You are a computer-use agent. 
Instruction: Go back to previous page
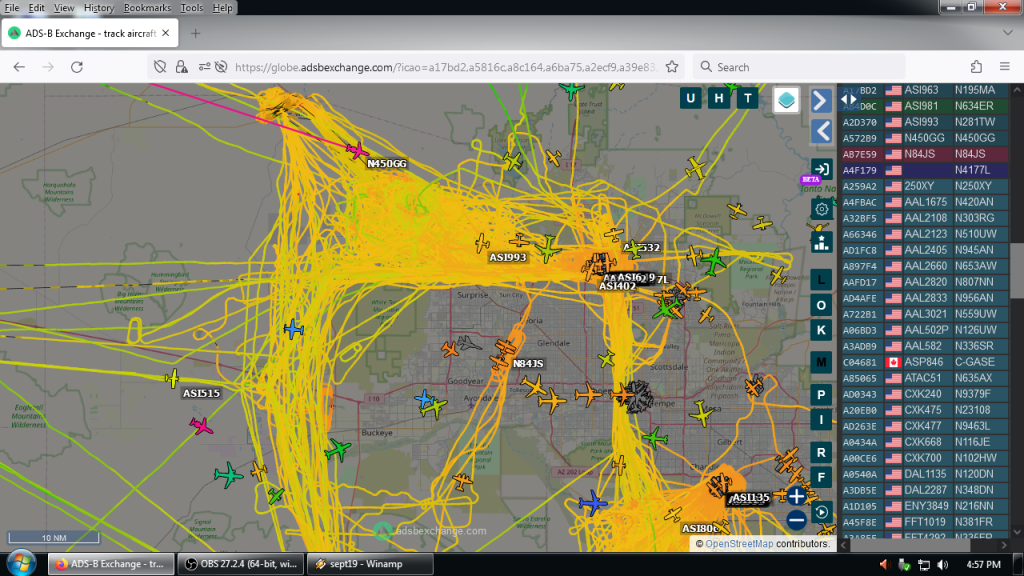coord(19,67)
